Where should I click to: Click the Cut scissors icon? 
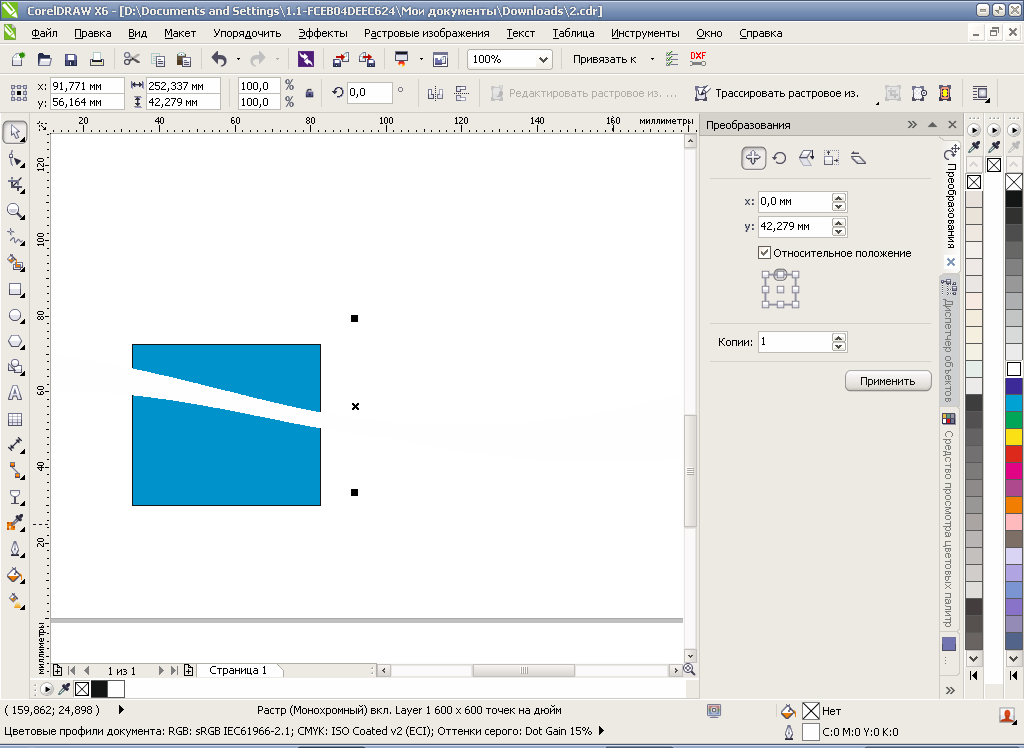pos(131,59)
